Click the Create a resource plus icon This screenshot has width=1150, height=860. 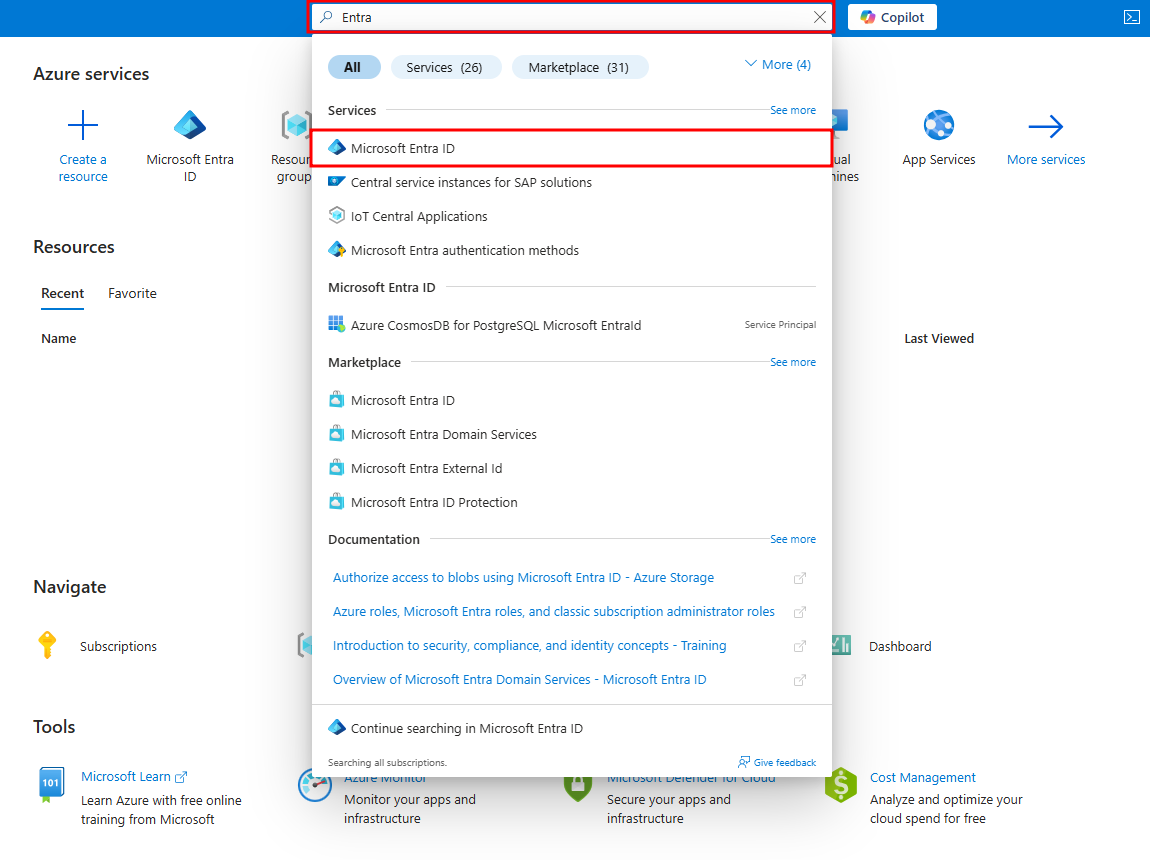click(x=83, y=124)
